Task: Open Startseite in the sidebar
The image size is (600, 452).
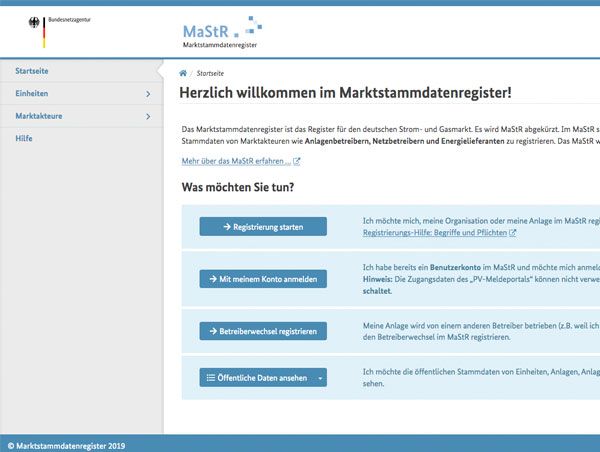Action: coord(32,71)
